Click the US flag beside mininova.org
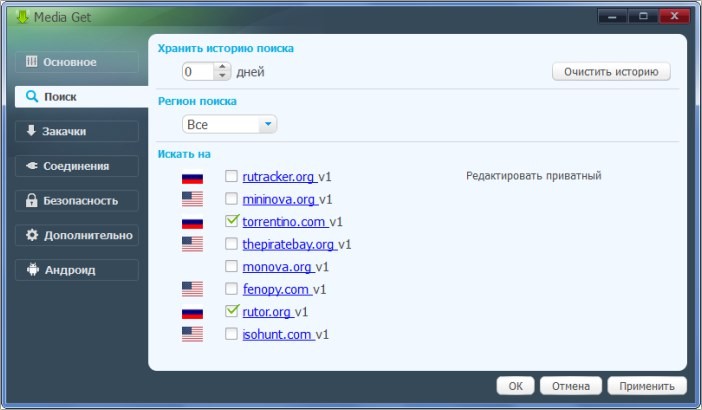Image resolution: width=702 pixels, height=410 pixels. [x=192, y=200]
